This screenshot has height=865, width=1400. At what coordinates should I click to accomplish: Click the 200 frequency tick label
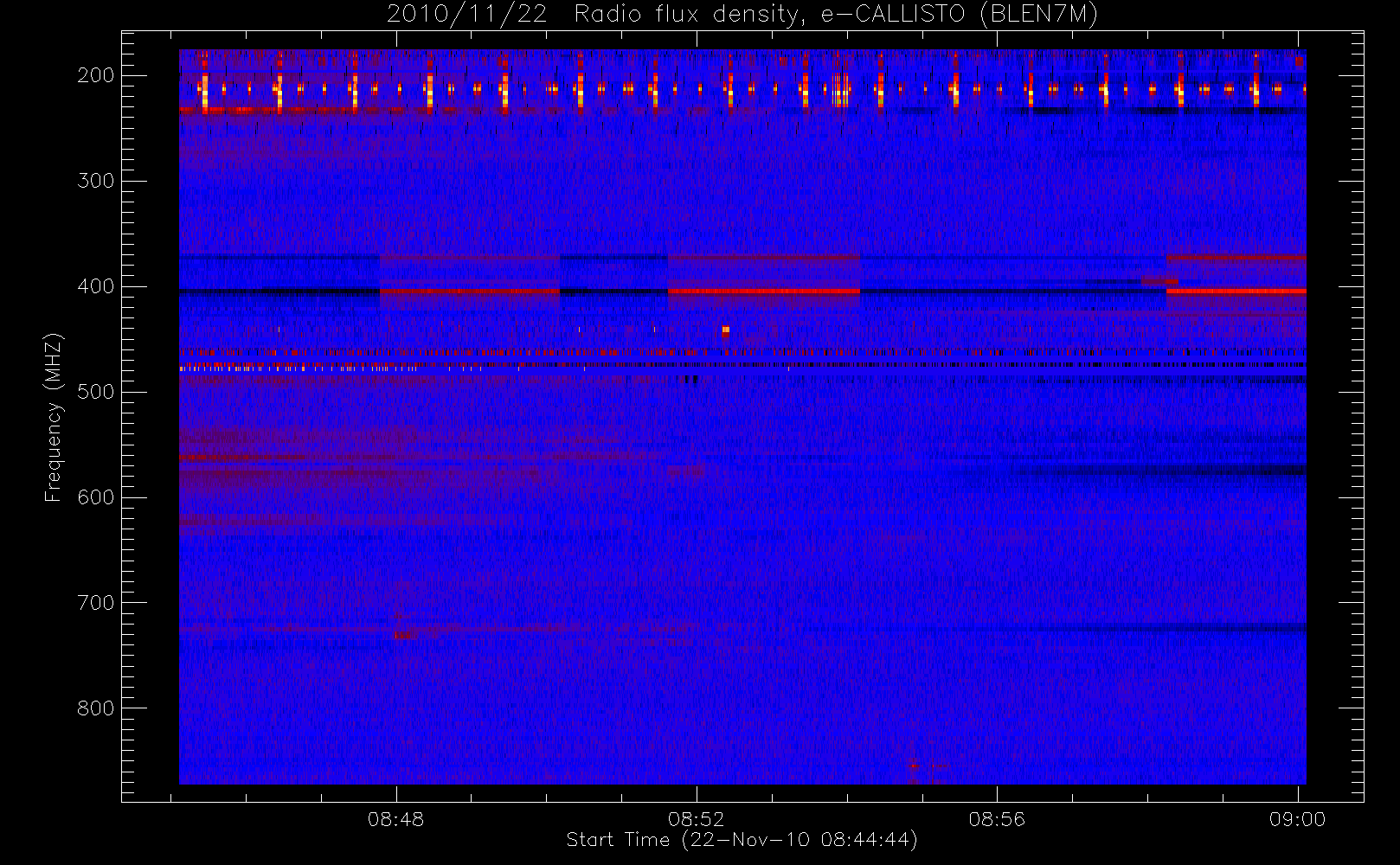[96, 75]
